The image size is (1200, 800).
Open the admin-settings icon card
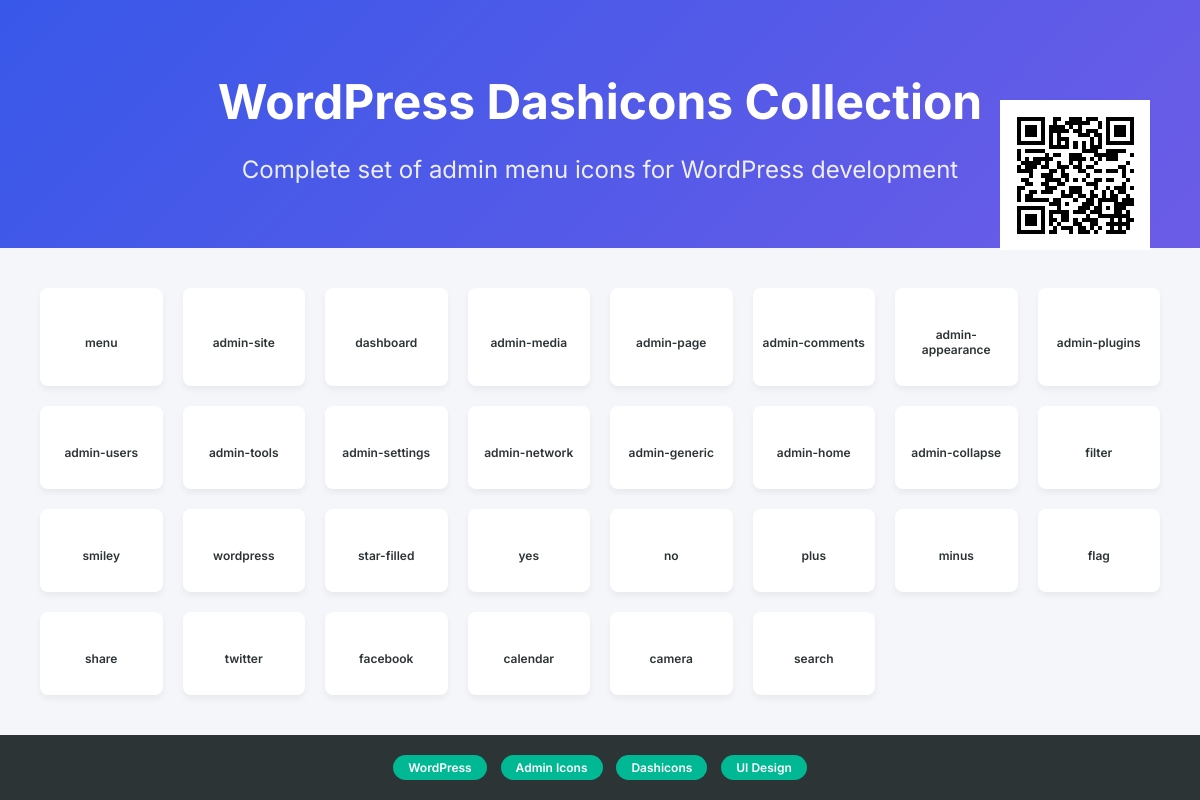coord(386,447)
